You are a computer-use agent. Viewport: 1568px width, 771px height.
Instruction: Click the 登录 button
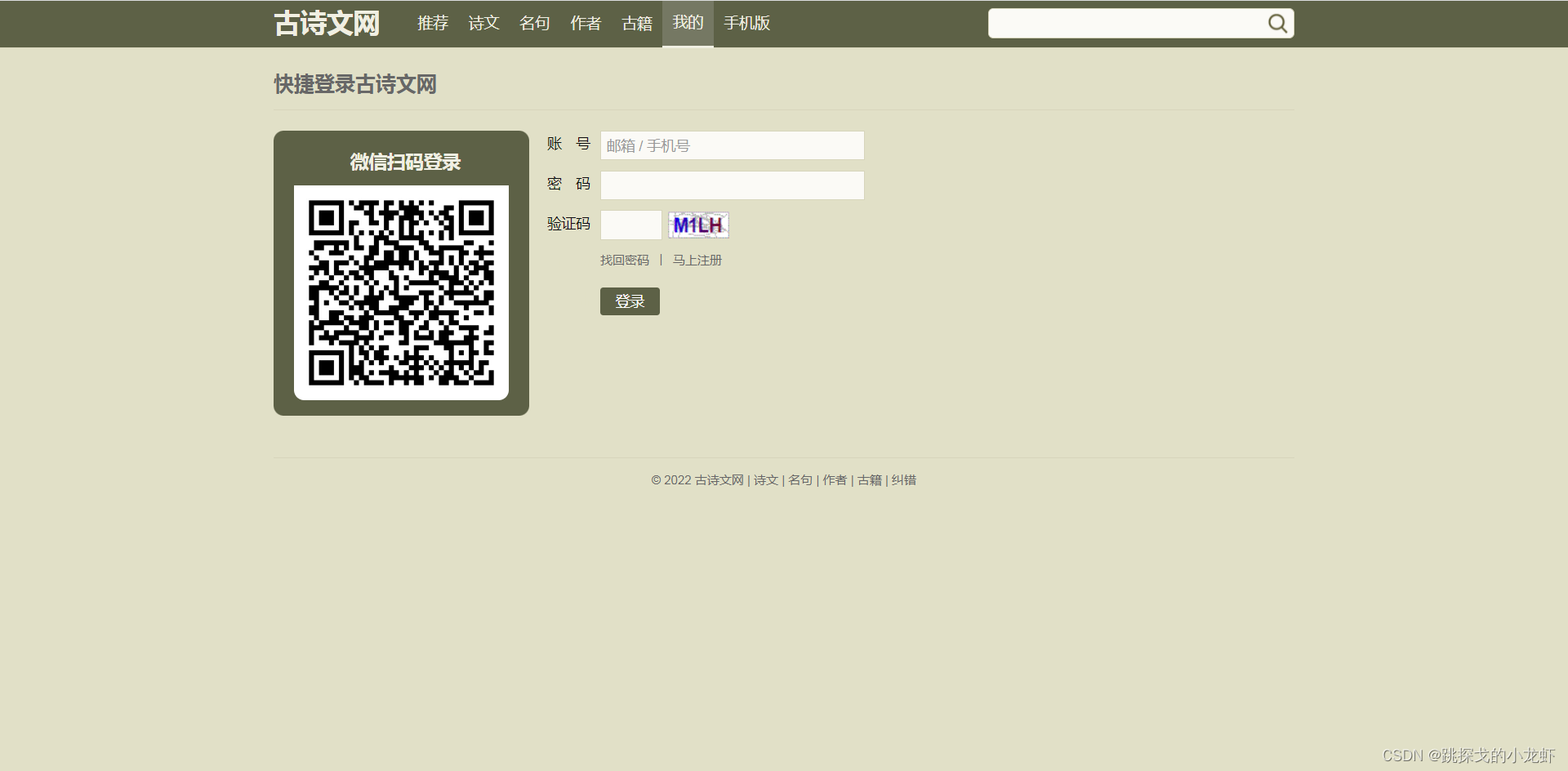point(630,301)
